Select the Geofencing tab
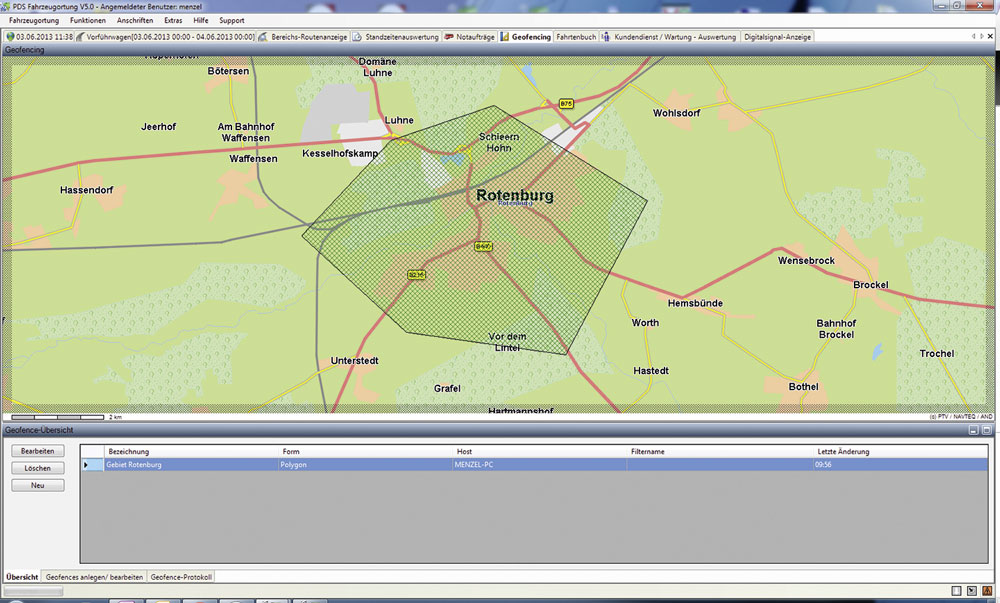1000x603 pixels. click(526, 37)
